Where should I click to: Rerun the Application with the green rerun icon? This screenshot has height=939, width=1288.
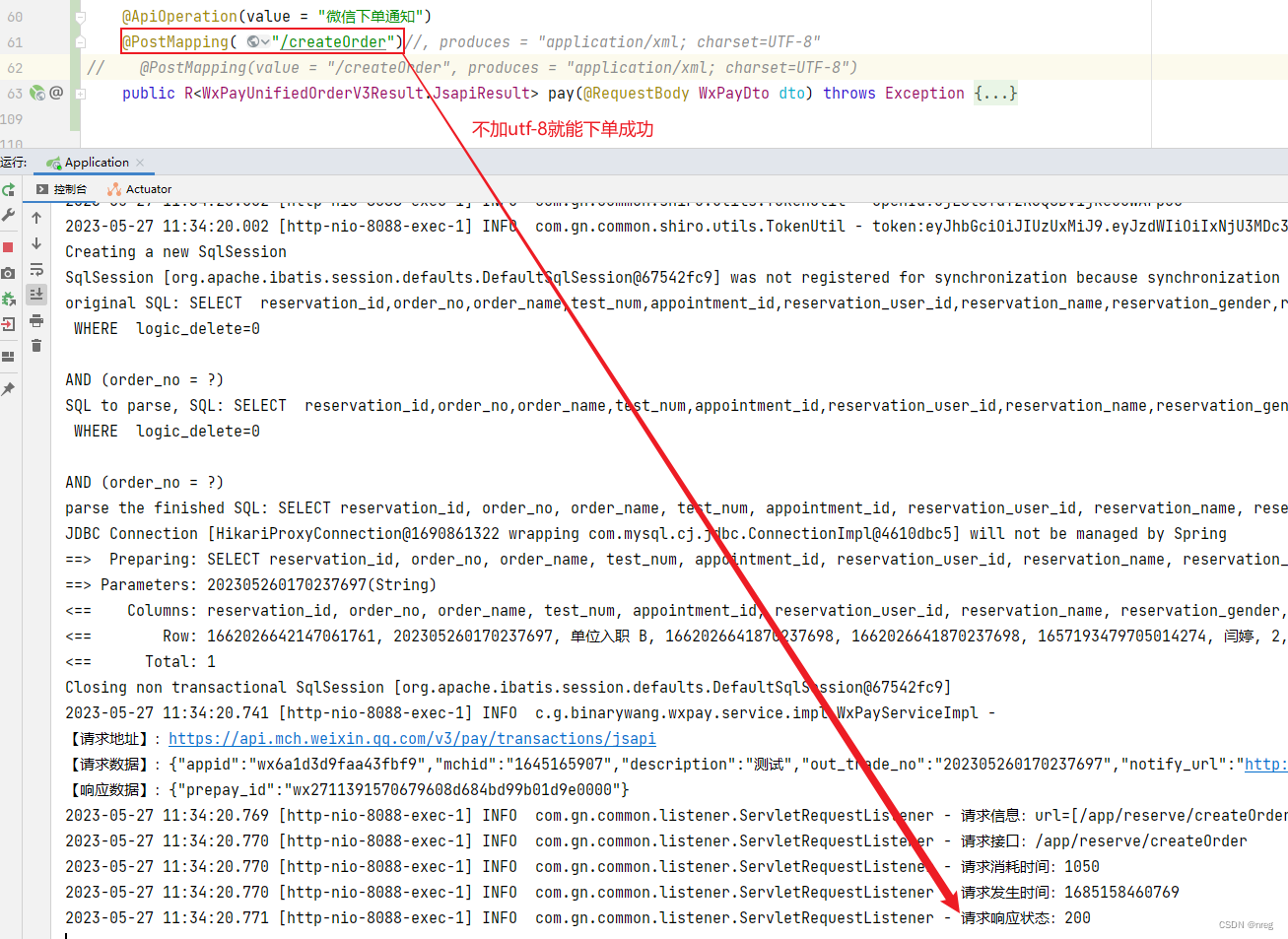pyautogui.click(x=9, y=189)
